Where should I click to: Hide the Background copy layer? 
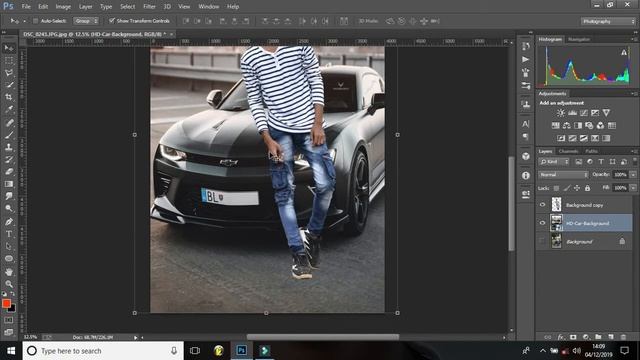(x=542, y=205)
